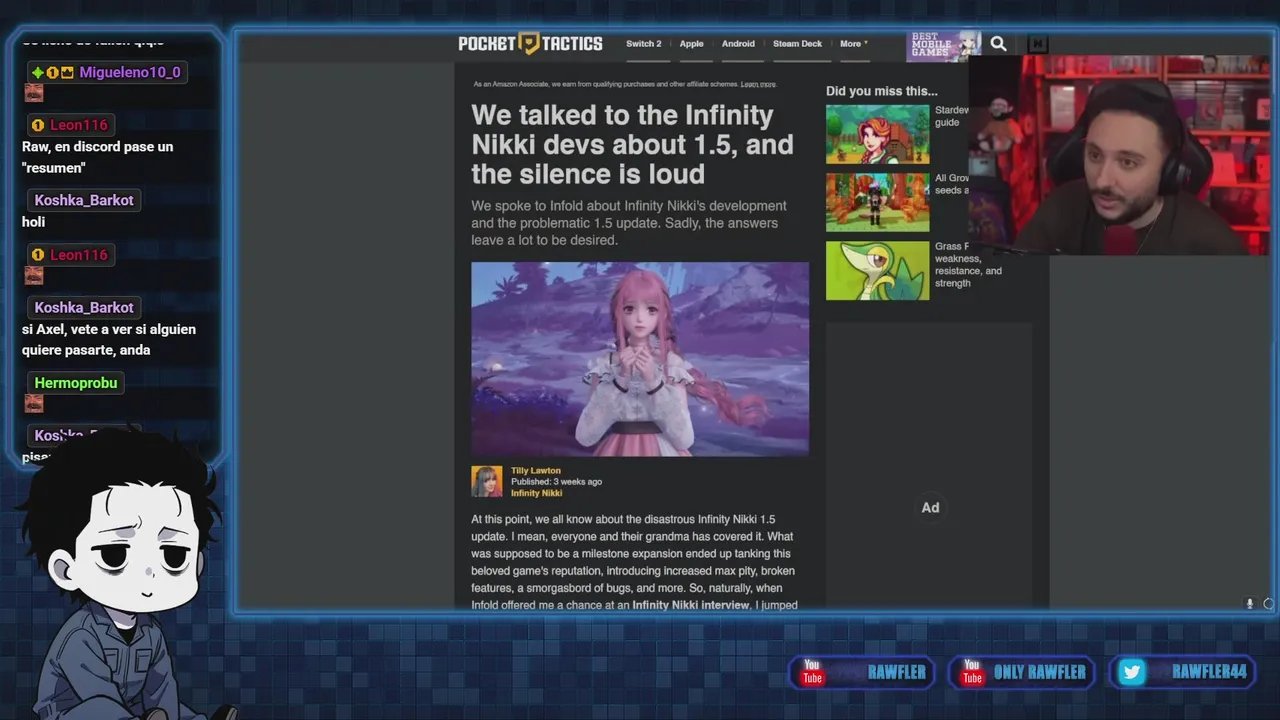Click the YouTube logo on ONLY RAWFLER badge

coord(972,672)
